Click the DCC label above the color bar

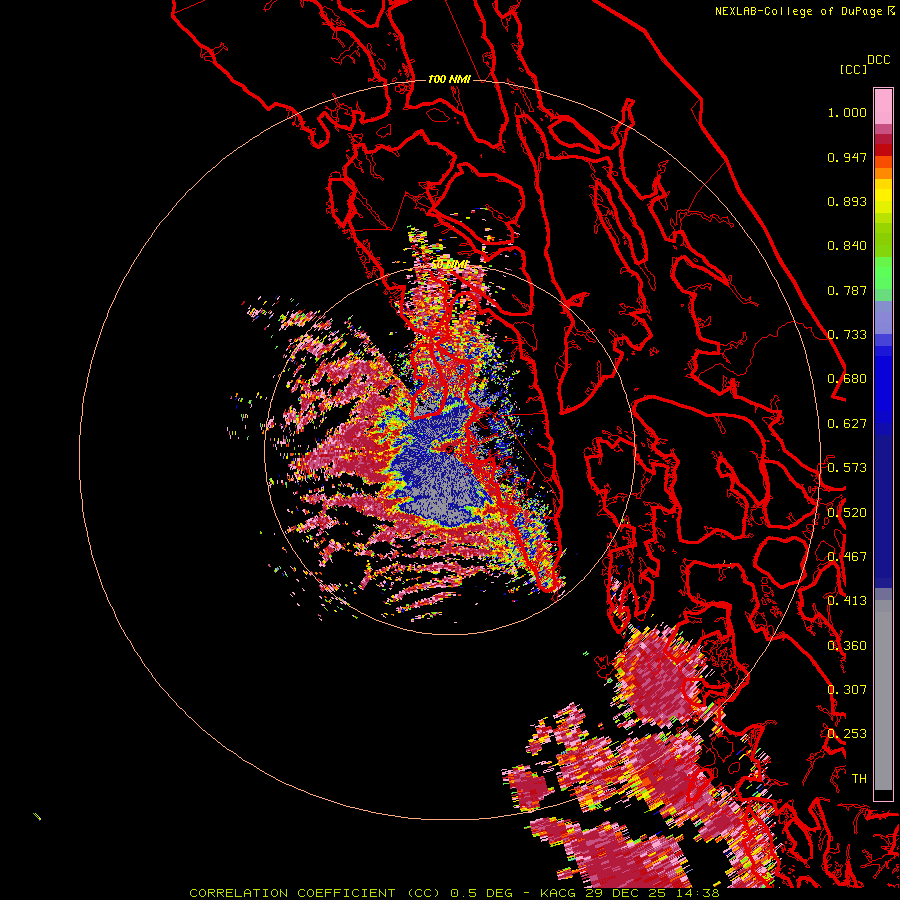click(878, 60)
